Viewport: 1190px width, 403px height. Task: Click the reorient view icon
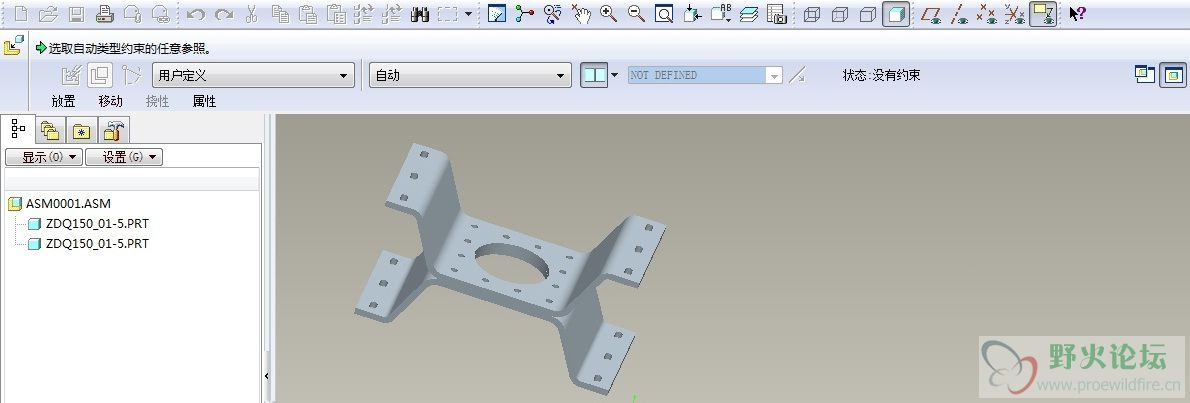pos(691,14)
